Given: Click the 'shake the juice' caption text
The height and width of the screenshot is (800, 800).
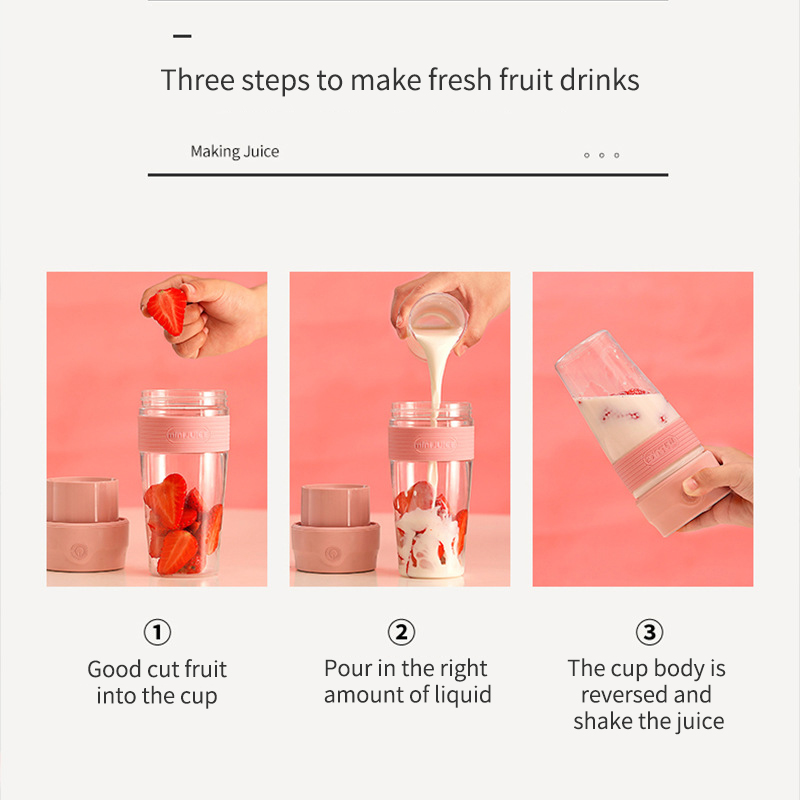Looking at the screenshot, I should click(x=648, y=722).
